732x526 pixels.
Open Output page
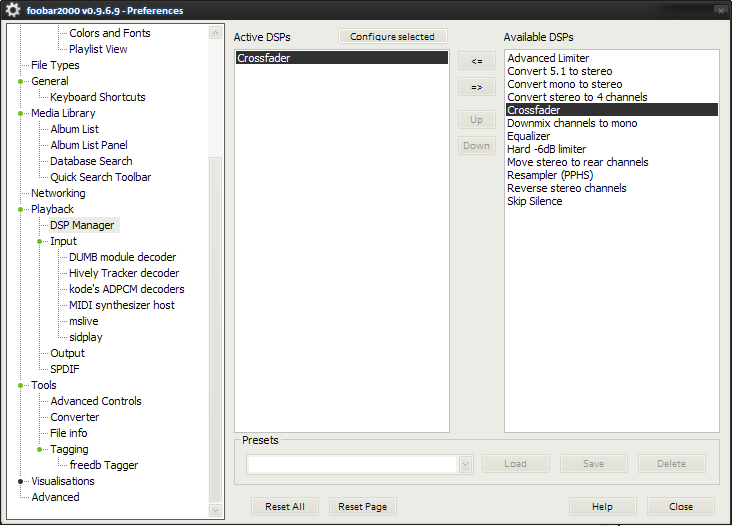pos(67,353)
